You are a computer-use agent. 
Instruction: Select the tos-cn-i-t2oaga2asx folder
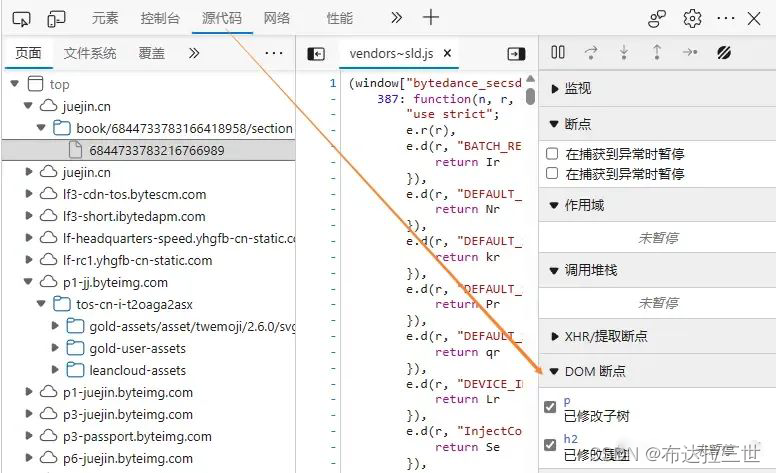coord(134,304)
